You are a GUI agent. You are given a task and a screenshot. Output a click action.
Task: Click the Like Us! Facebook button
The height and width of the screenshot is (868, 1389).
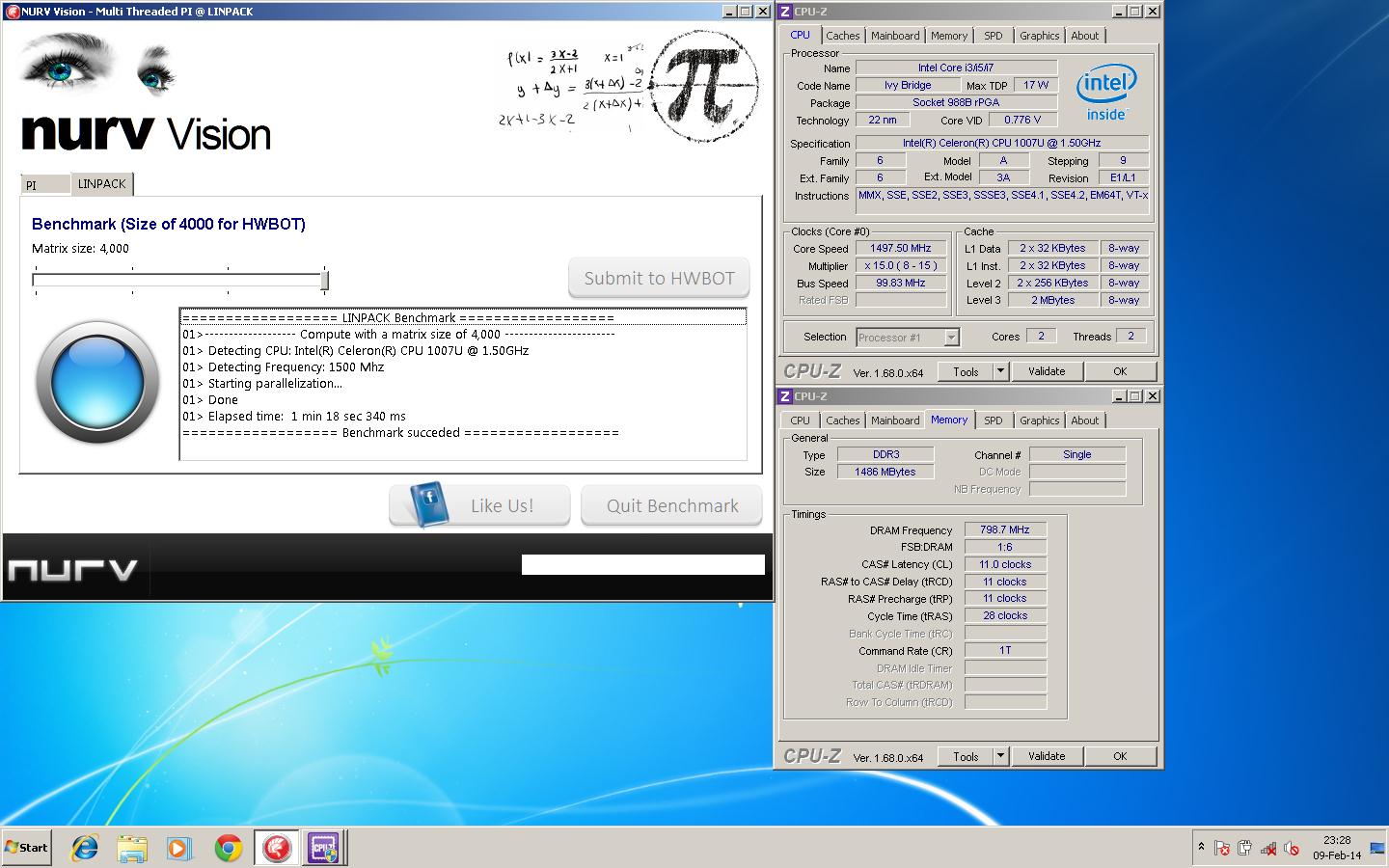(479, 505)
